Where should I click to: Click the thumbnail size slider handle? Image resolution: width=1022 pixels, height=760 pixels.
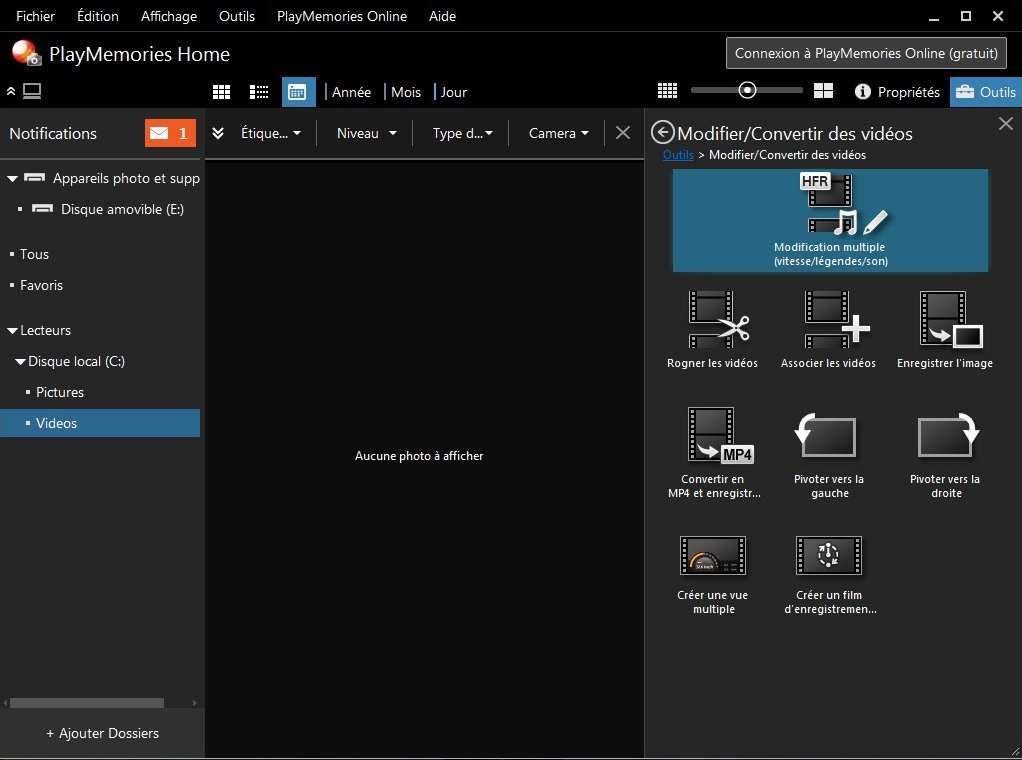748,91
